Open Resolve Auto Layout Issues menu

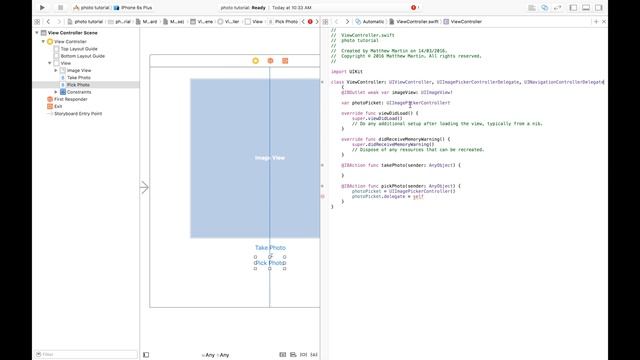(314, 355)
